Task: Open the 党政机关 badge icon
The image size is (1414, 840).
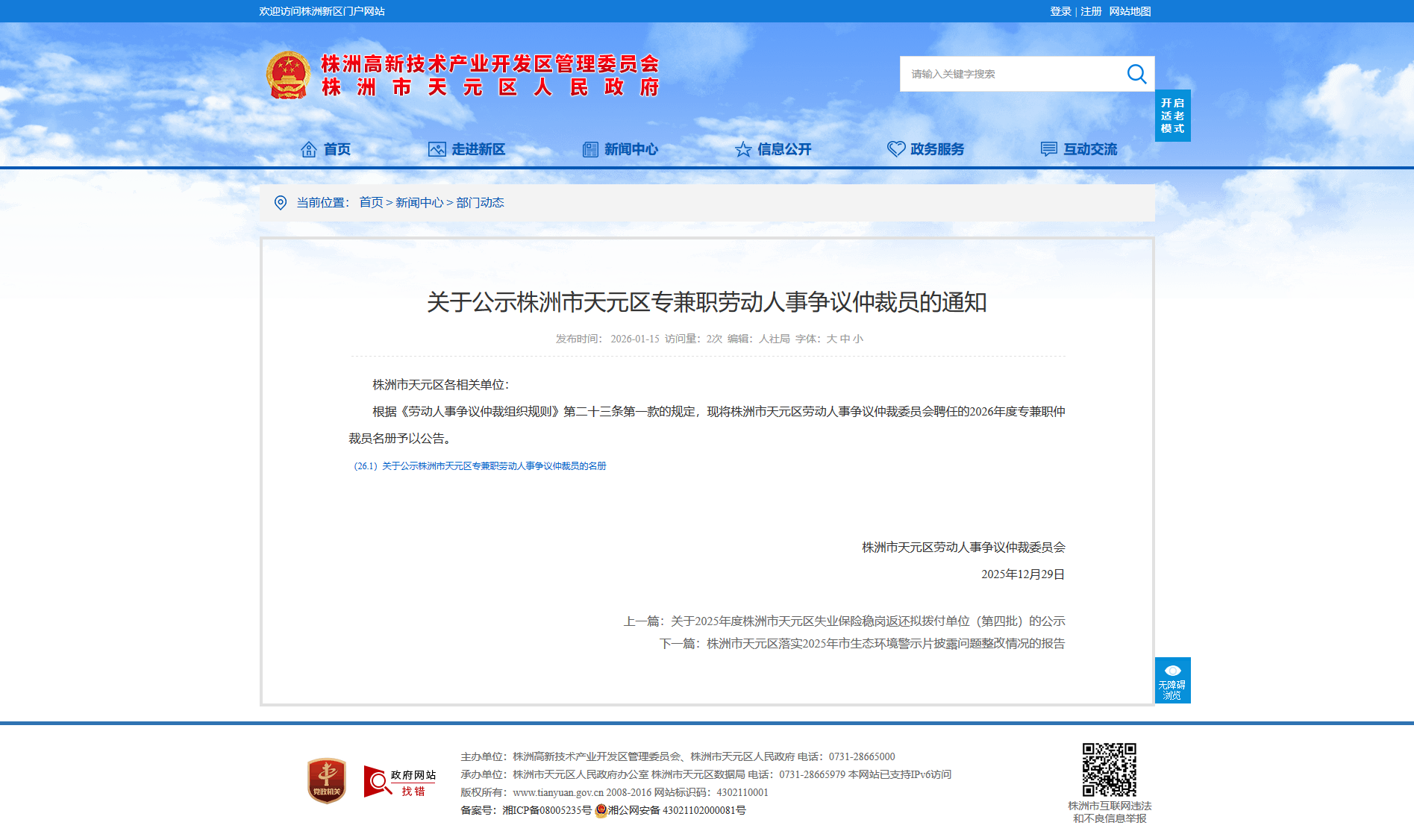Action: pyautogui.click(x=327, y=781)
